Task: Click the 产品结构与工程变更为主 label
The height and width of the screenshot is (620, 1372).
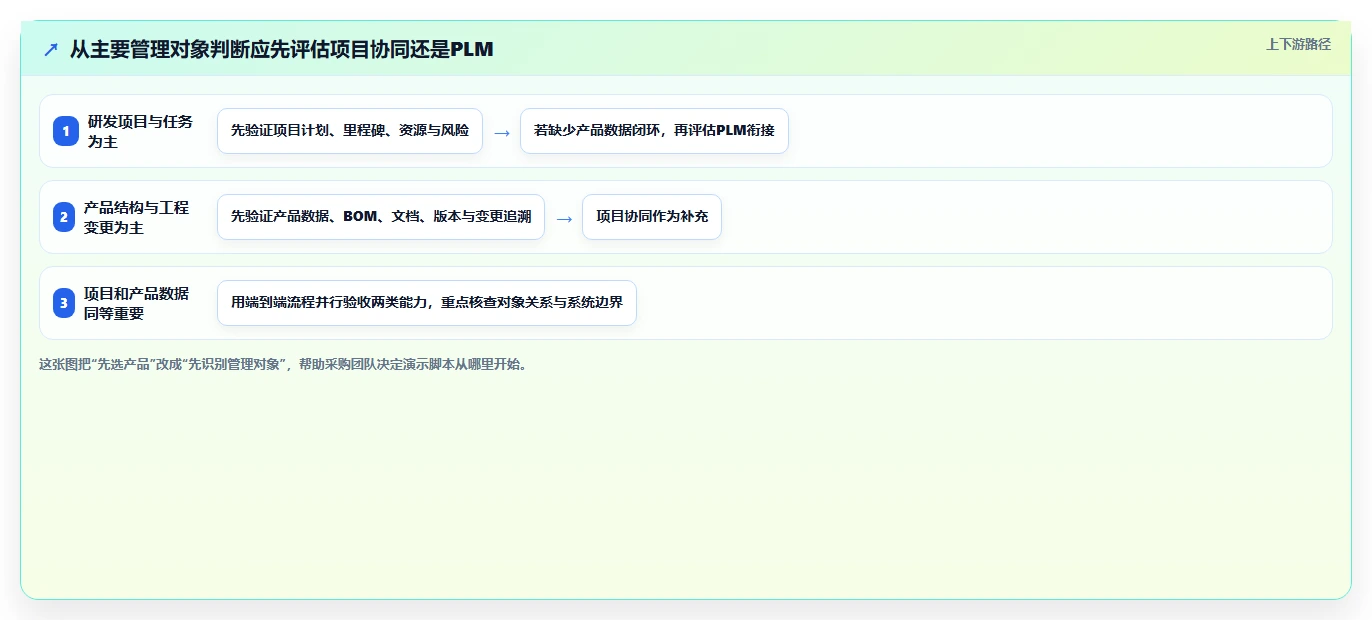Action: [137, 217]
